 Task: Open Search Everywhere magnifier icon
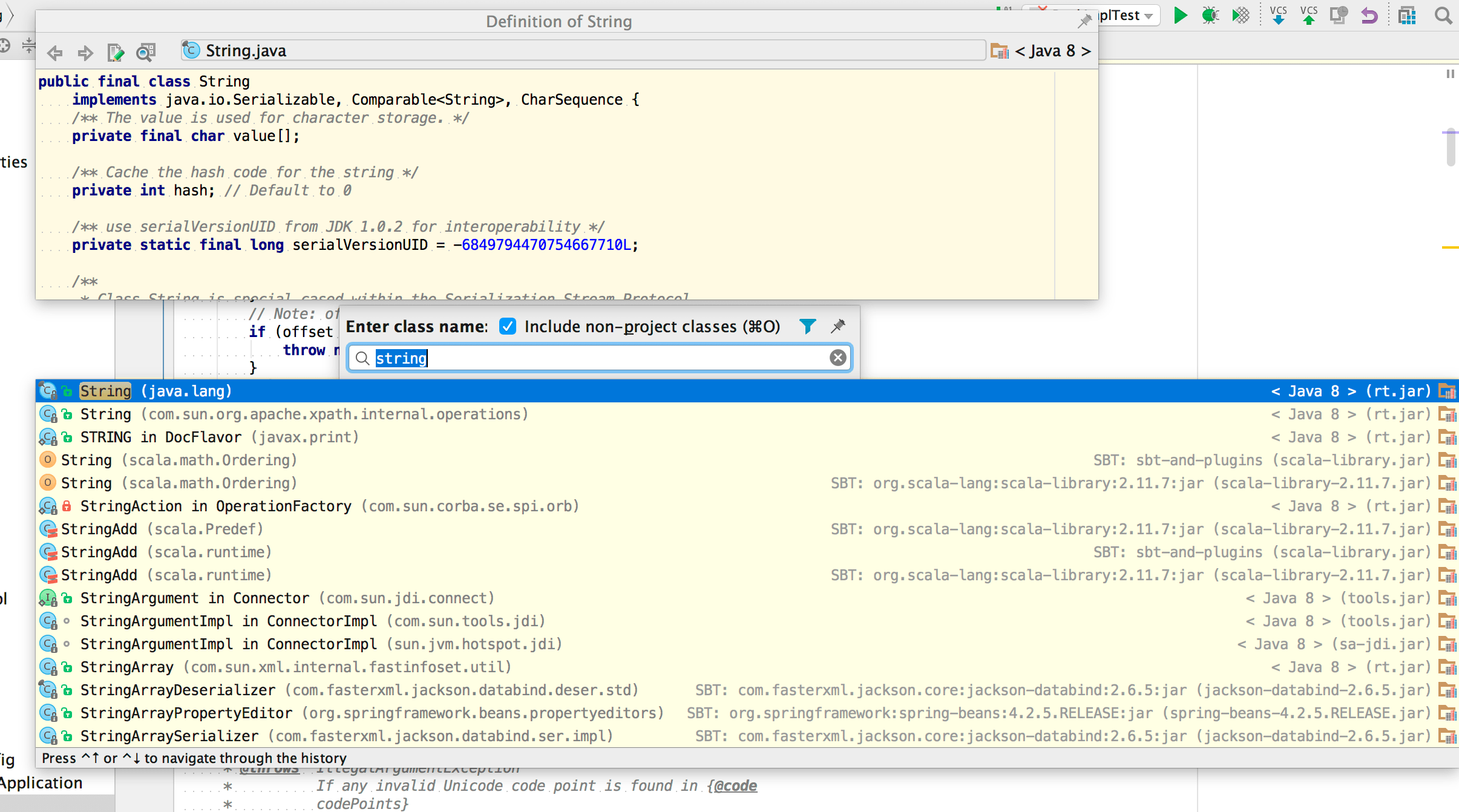click(x=1443, y=15)
